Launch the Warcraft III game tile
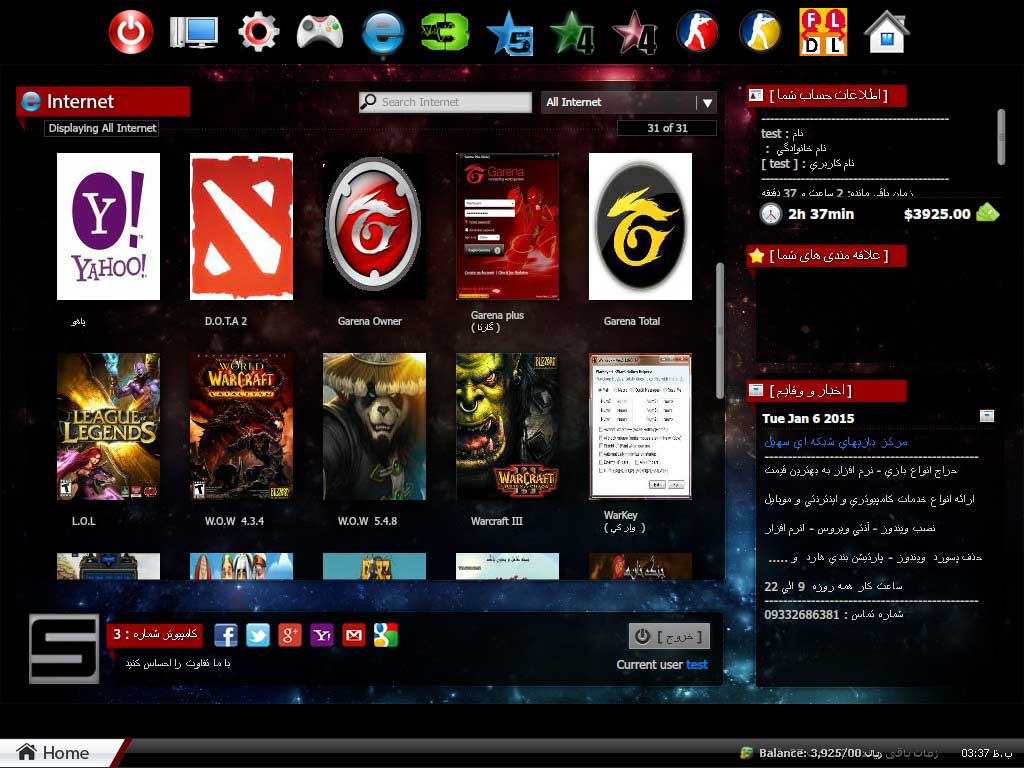1024x768 pixels. 507,426
